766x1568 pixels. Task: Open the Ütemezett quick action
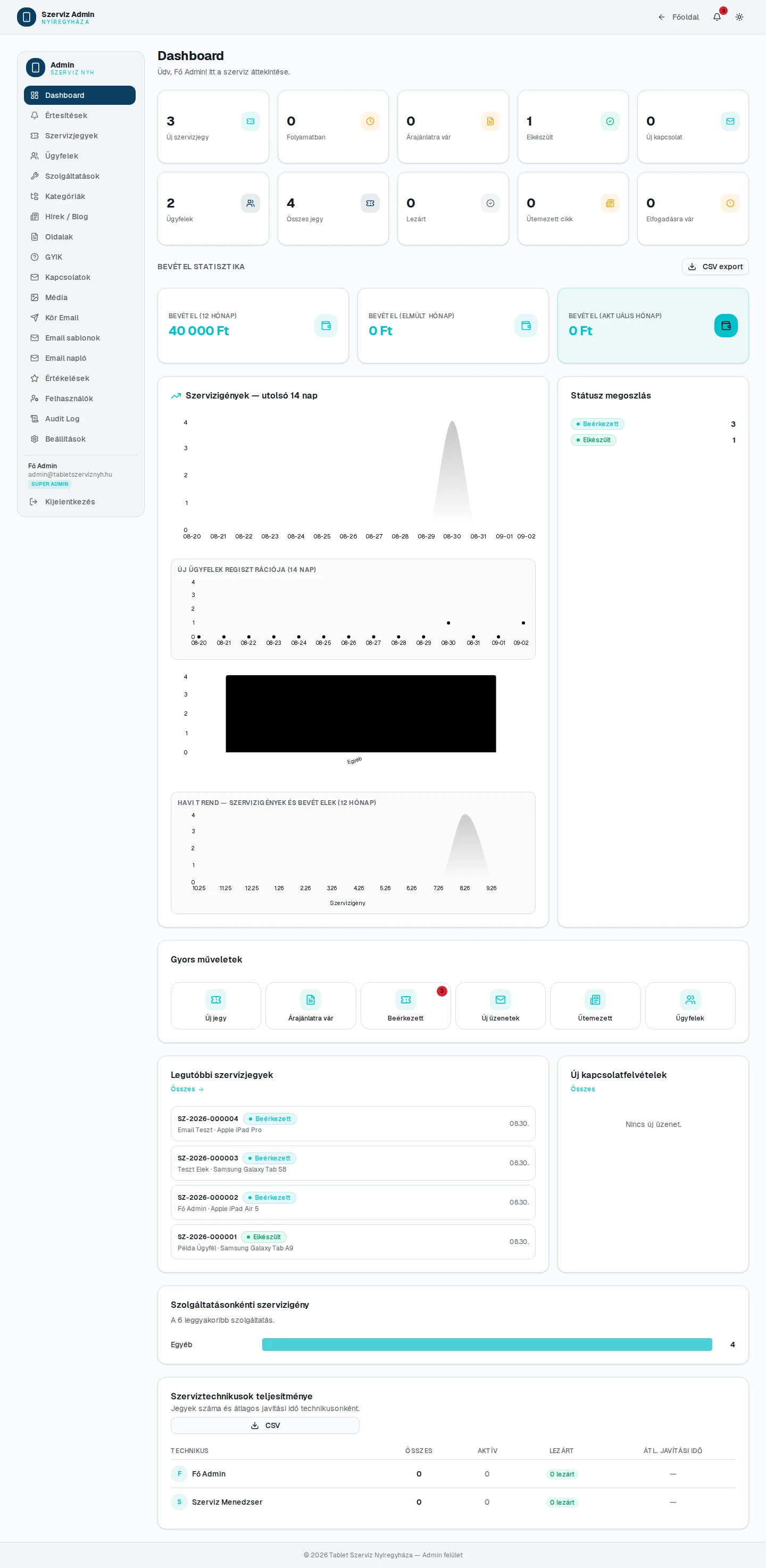[595, 1006]
